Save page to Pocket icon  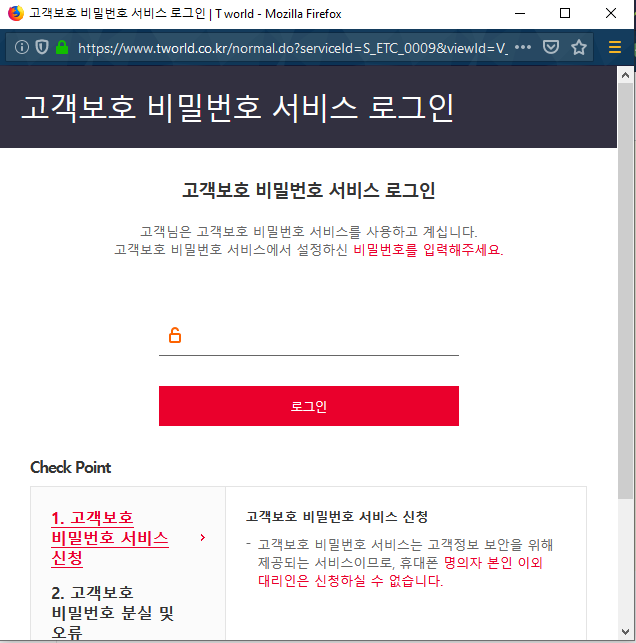[551, 47]
